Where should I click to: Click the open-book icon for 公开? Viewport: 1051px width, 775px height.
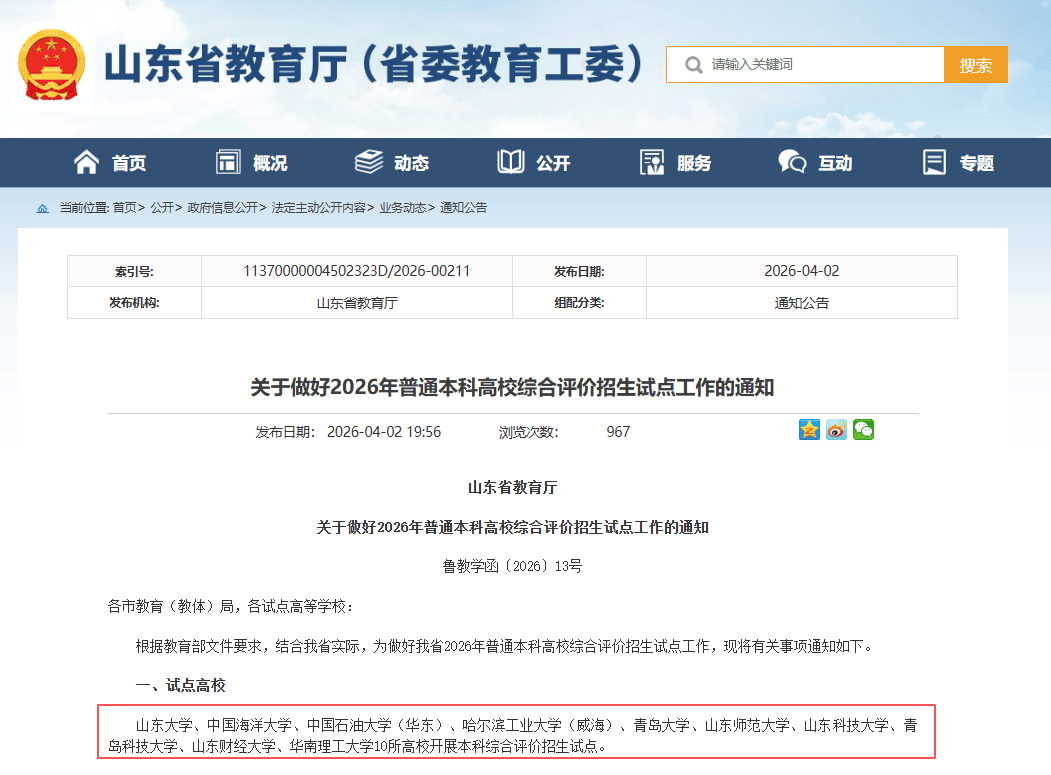click(511, 162)
